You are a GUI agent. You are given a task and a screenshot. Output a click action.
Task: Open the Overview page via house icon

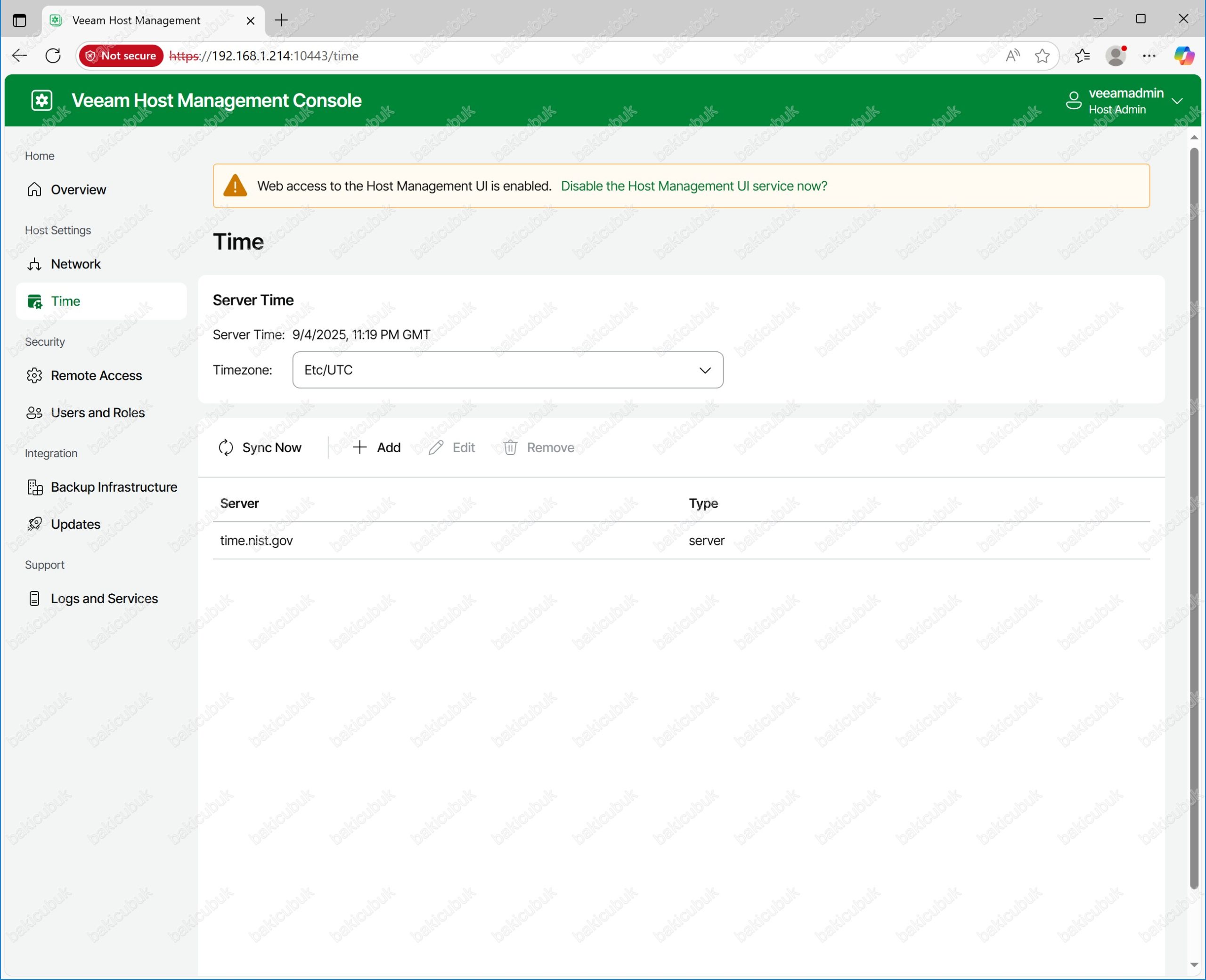[x=34, y=189]
